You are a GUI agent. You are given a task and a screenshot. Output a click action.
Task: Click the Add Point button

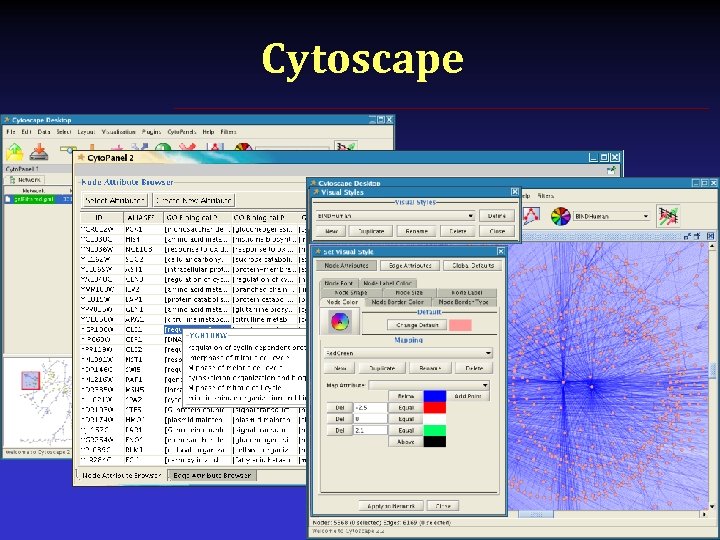click(468, 396)
